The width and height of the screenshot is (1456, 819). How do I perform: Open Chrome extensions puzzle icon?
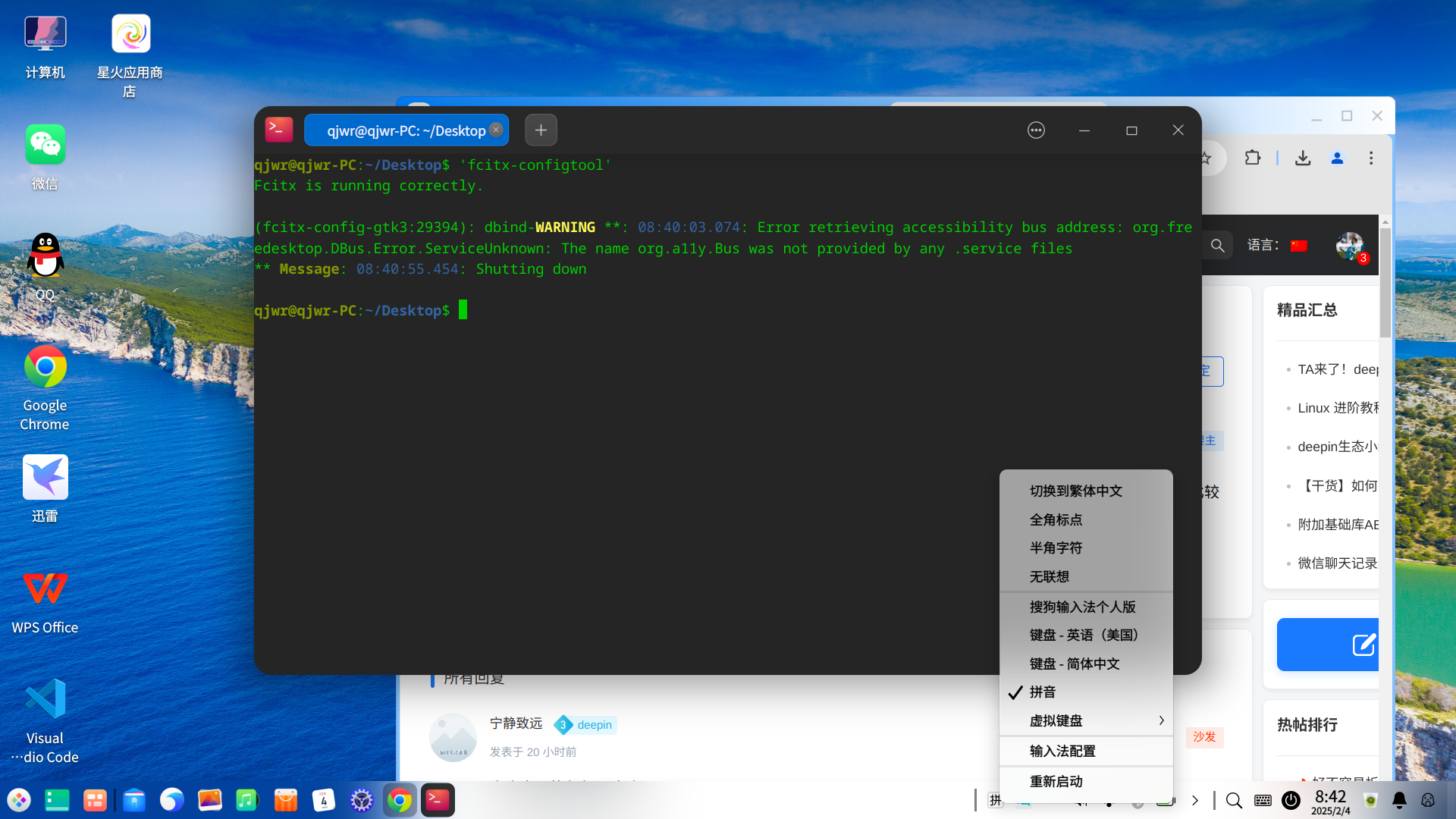1253,158
